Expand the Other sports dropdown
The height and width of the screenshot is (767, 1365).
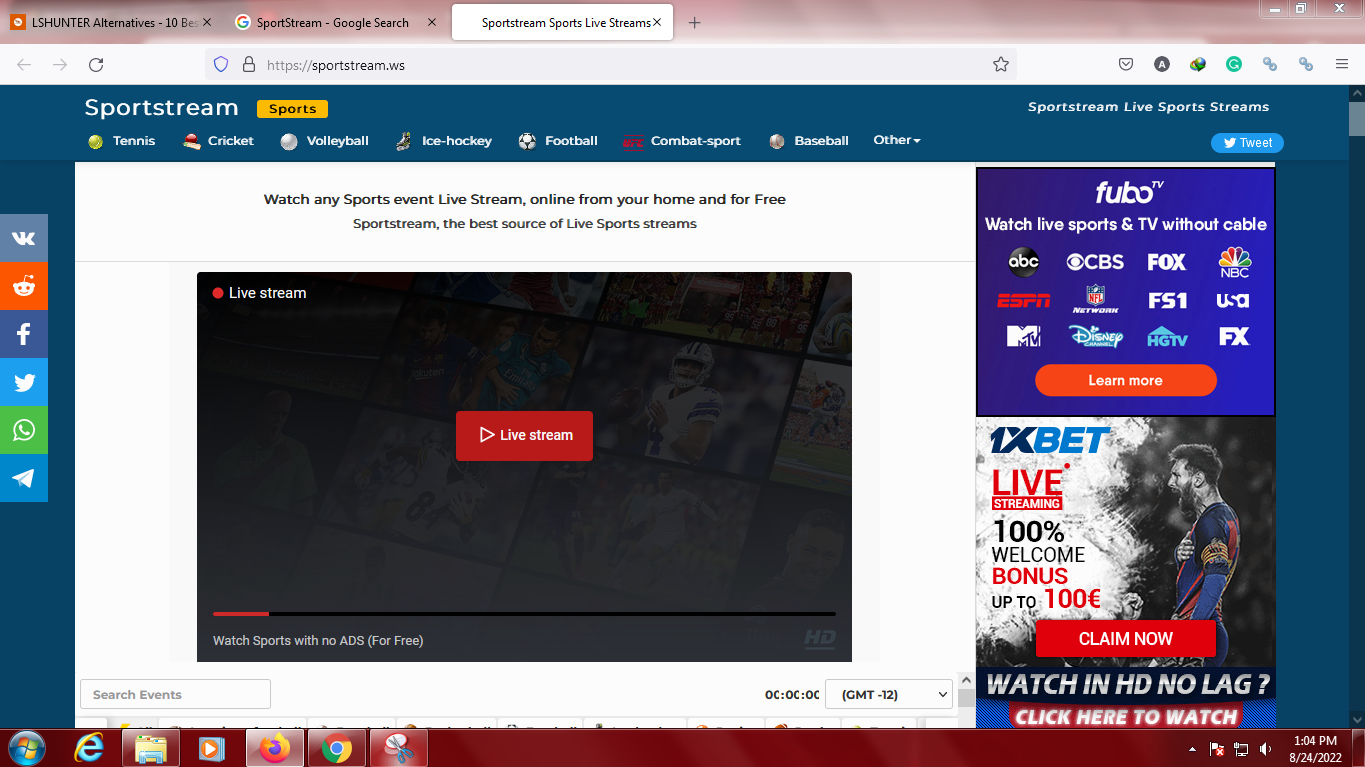897,140
